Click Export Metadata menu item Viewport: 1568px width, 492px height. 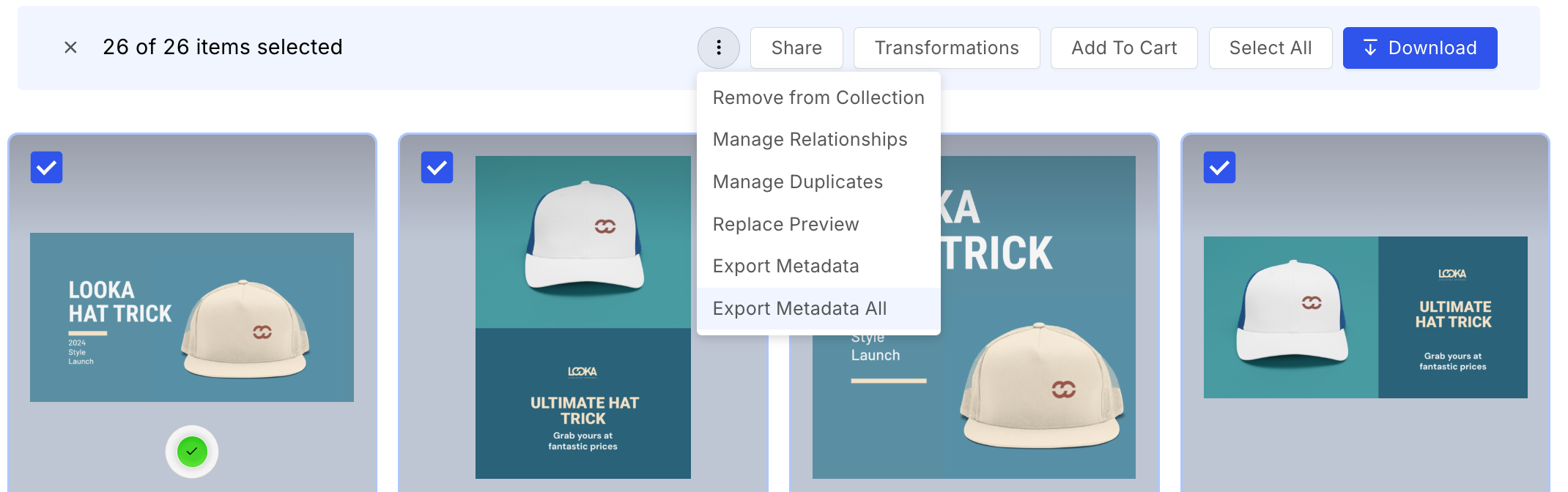coord(785,266)
